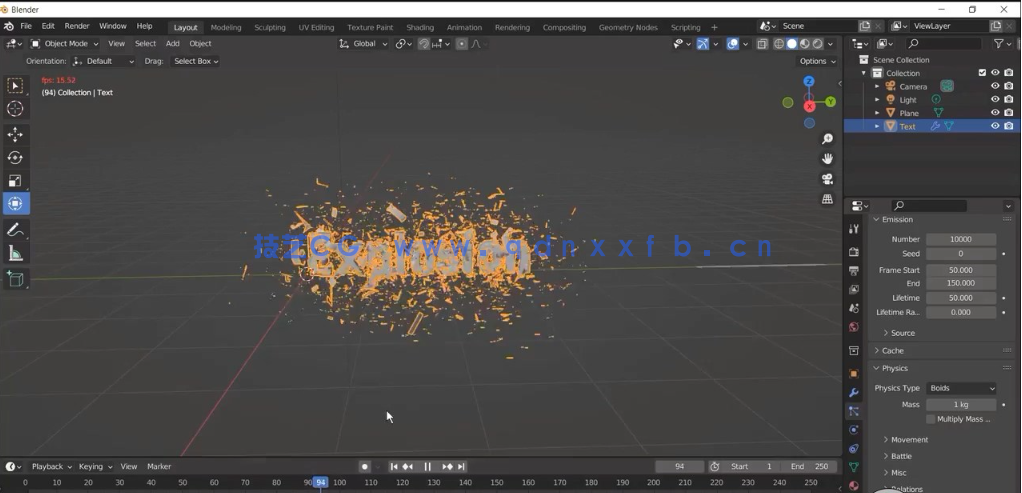Toggle X-ray view in viewport header
The height and width of the screenshot is (493, 1022).
point(762,44)
